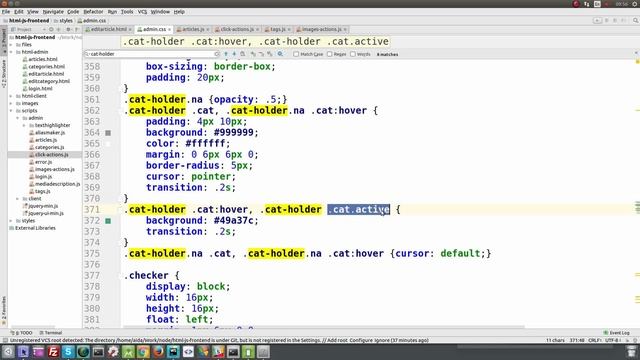This screenshot has height=360, width=640.
Task: Open the Terminal tool window
Action: point(52,333)
